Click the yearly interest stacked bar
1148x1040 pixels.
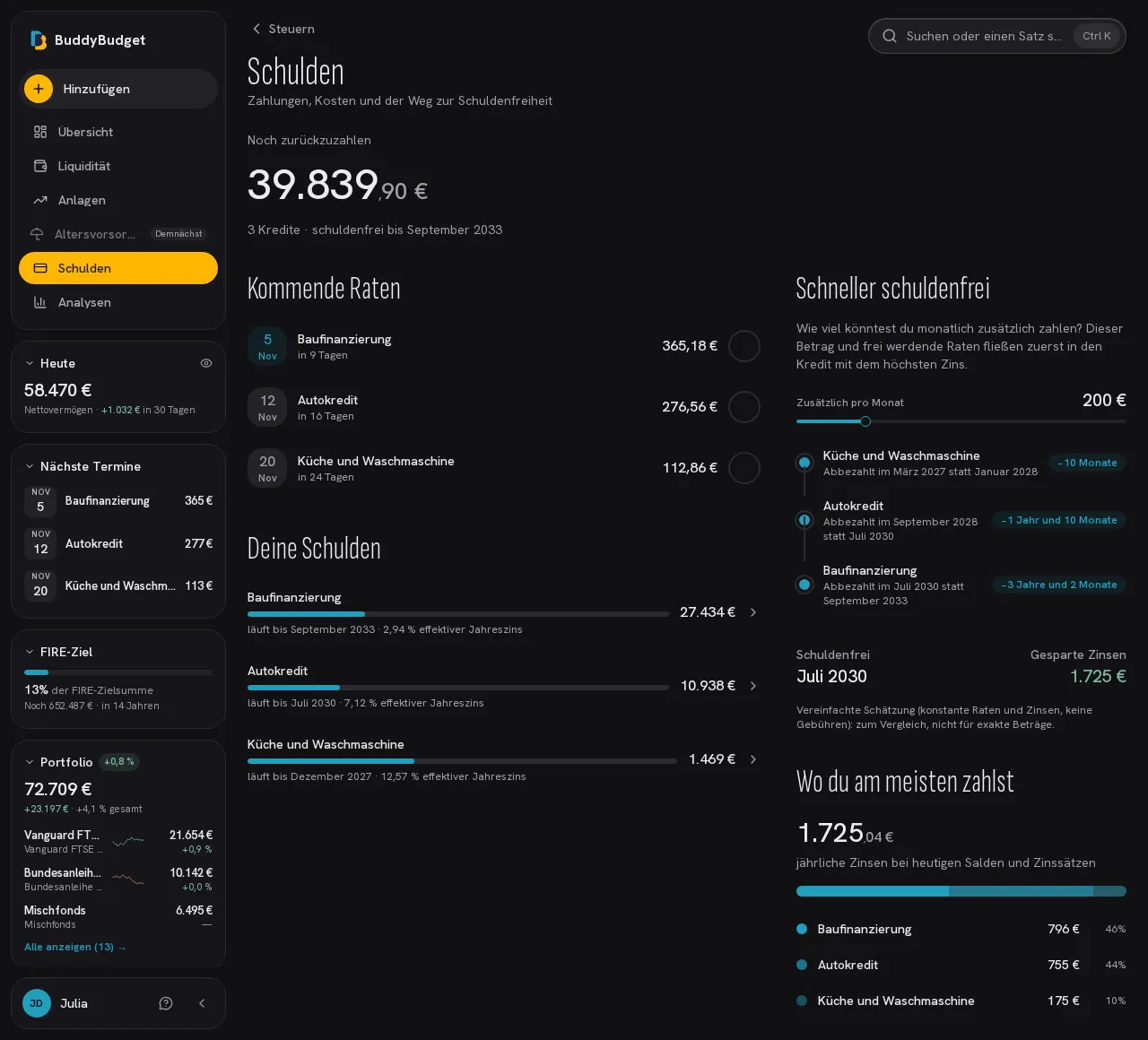[x=961, y=891]
